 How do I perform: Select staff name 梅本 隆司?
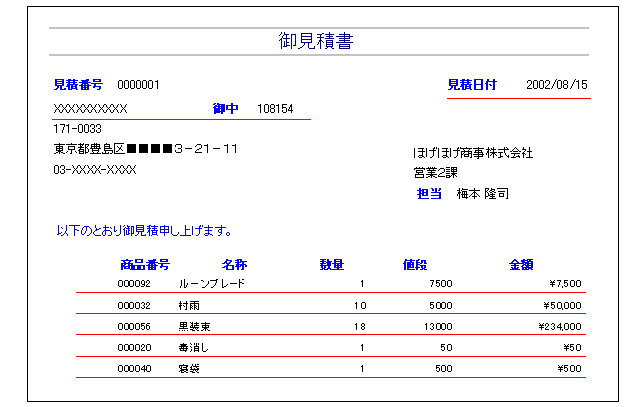[483, 194]
